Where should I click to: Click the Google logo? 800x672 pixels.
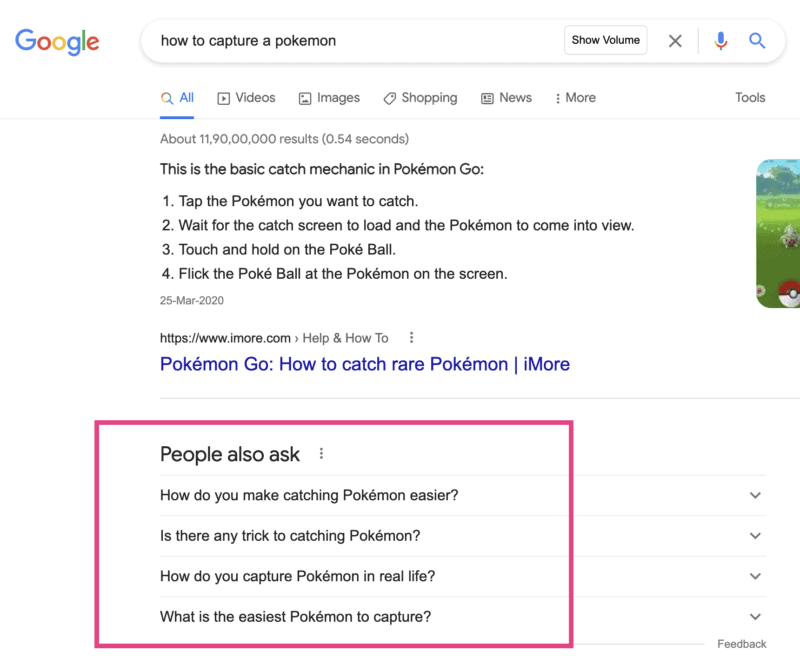(57, 41)
